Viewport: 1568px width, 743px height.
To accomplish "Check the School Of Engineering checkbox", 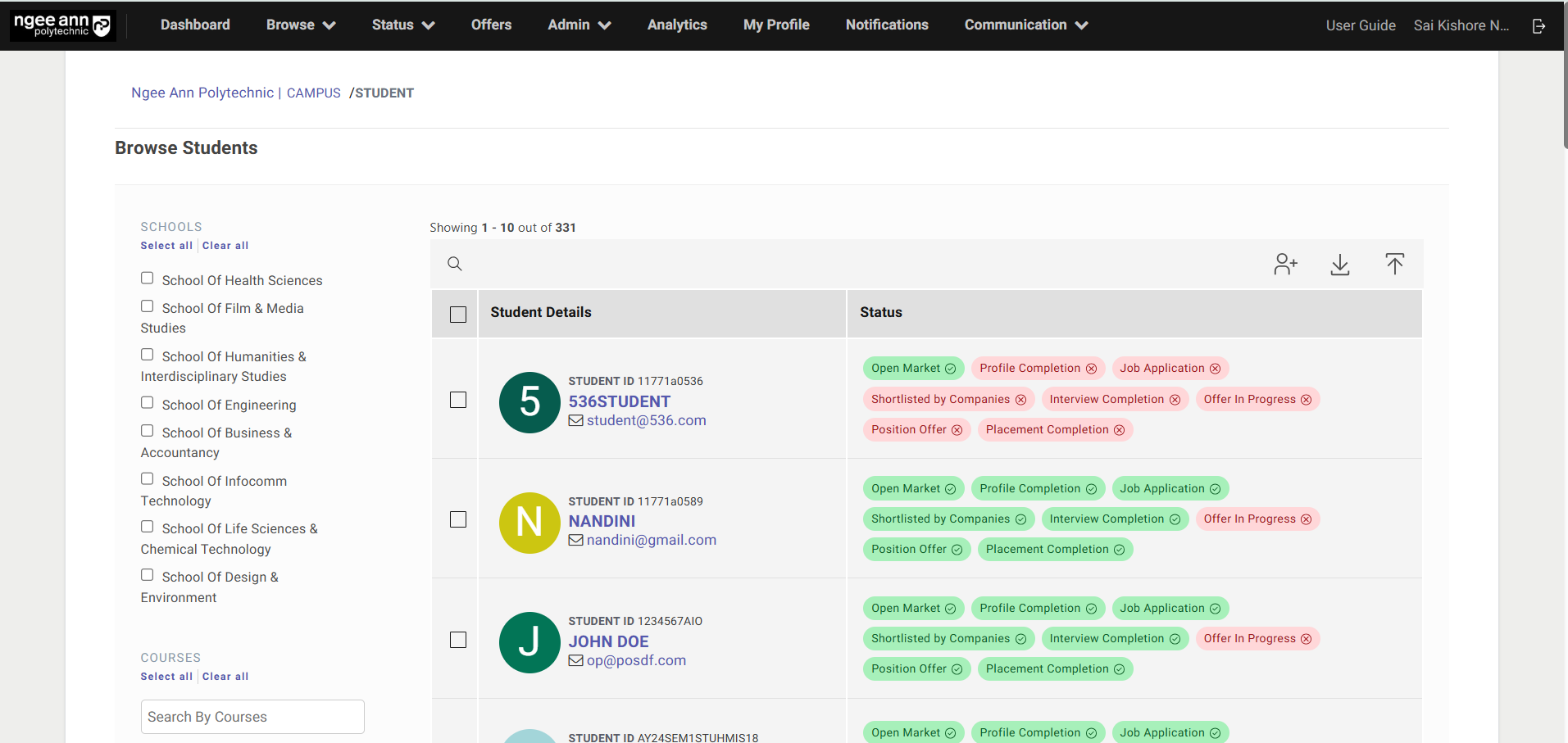I will coord(148,403).
